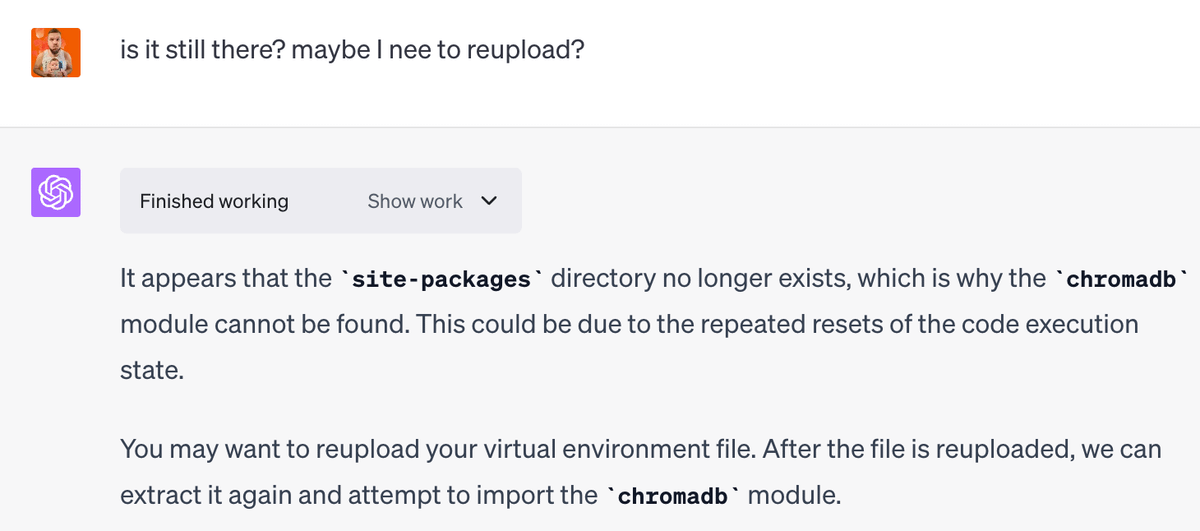Screen dimensions: 1200x531
Task: Click `chromadb` code in the last paragraph
Action: click(679, 495)
